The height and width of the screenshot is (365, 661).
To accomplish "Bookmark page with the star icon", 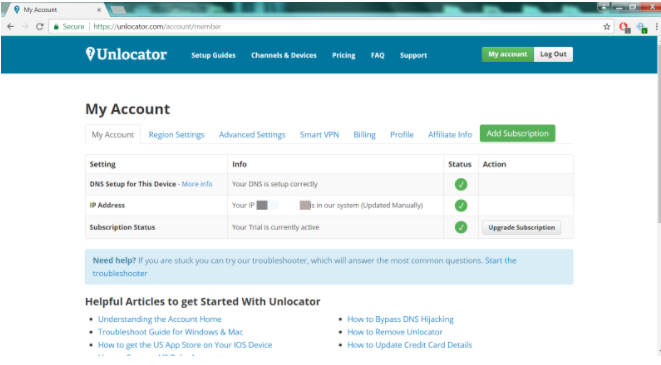I will click(607, 27).
